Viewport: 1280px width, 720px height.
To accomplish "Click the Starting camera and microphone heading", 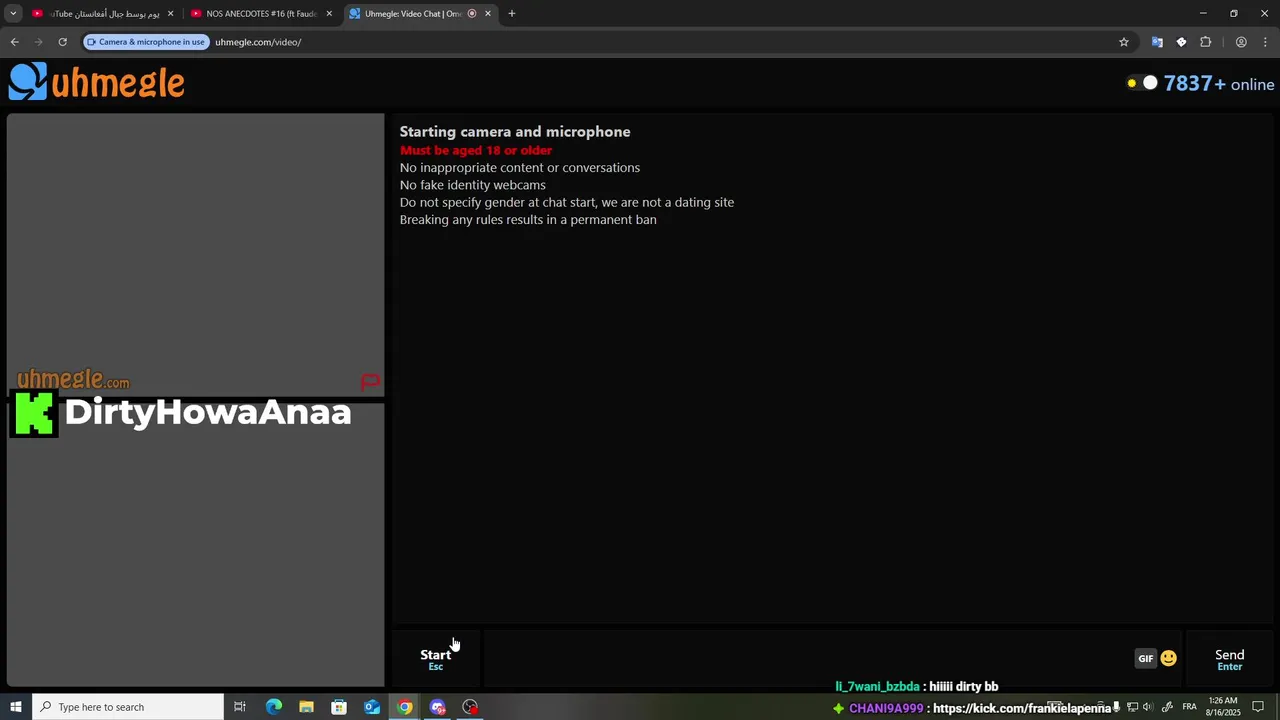I will (x=515, y=132).
